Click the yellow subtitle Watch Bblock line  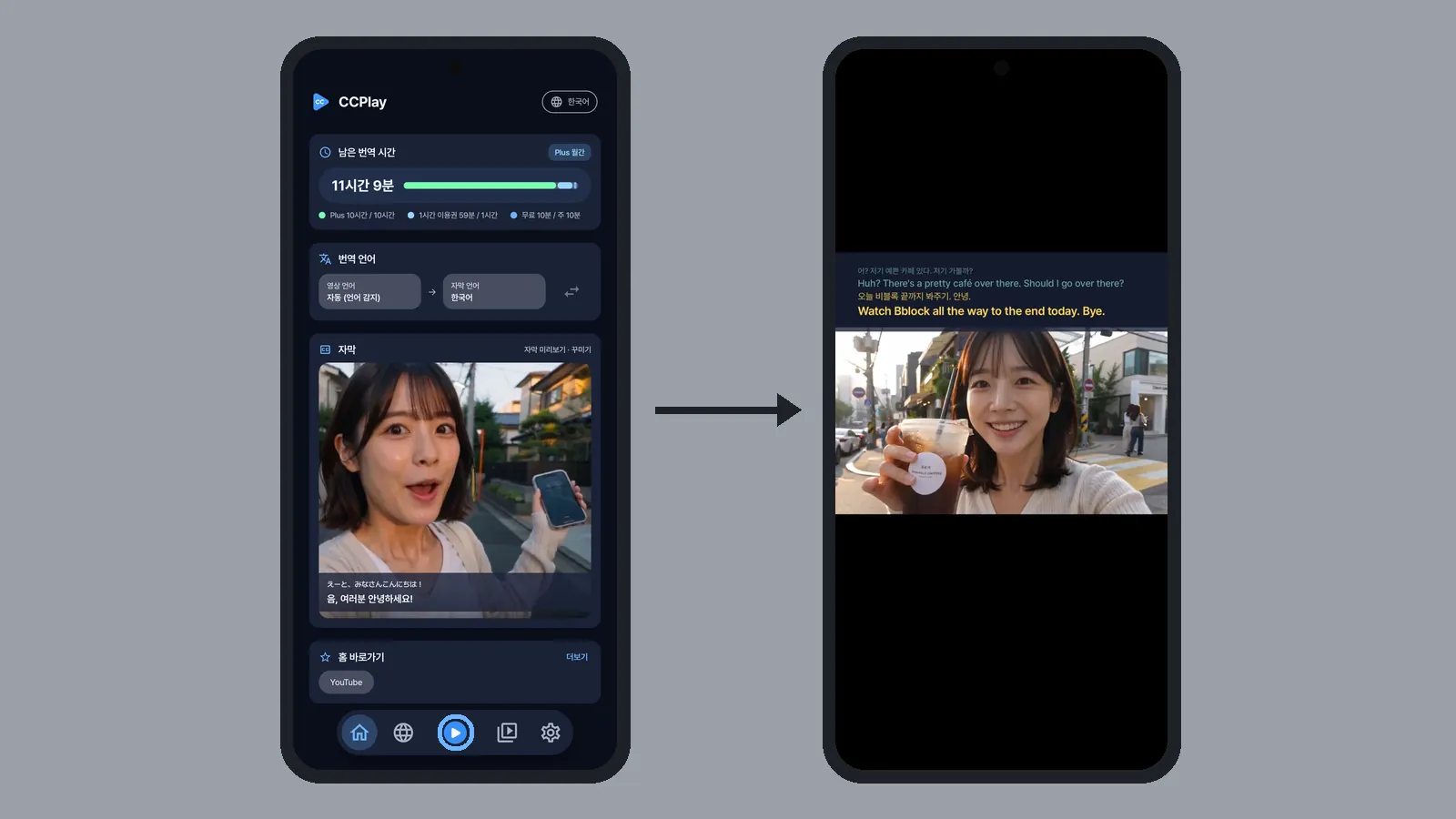981,311
